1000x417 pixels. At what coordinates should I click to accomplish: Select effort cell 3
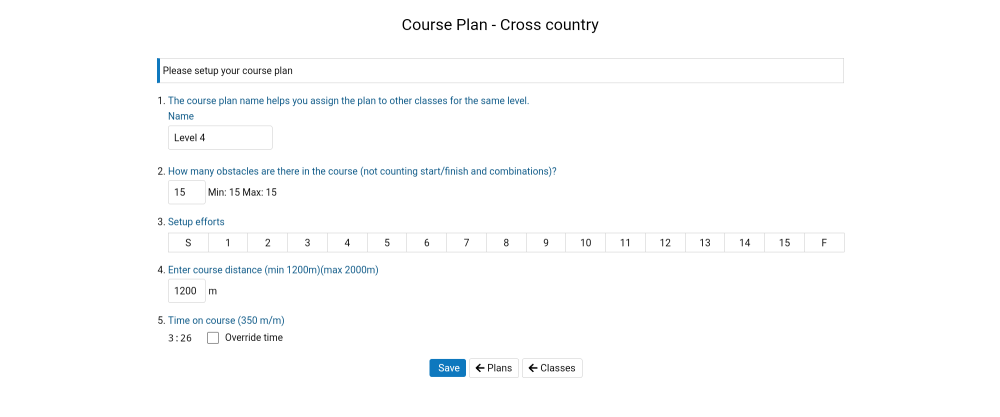coord(307,243)
